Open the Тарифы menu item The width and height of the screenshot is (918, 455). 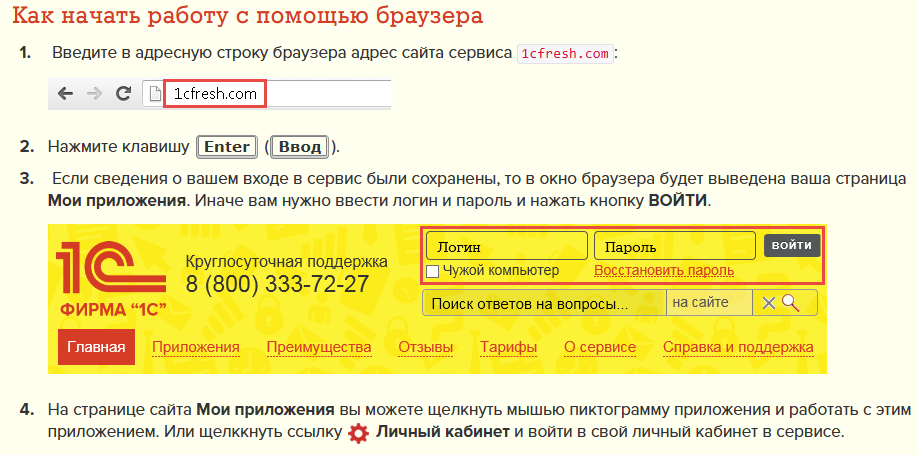[509, 347]
